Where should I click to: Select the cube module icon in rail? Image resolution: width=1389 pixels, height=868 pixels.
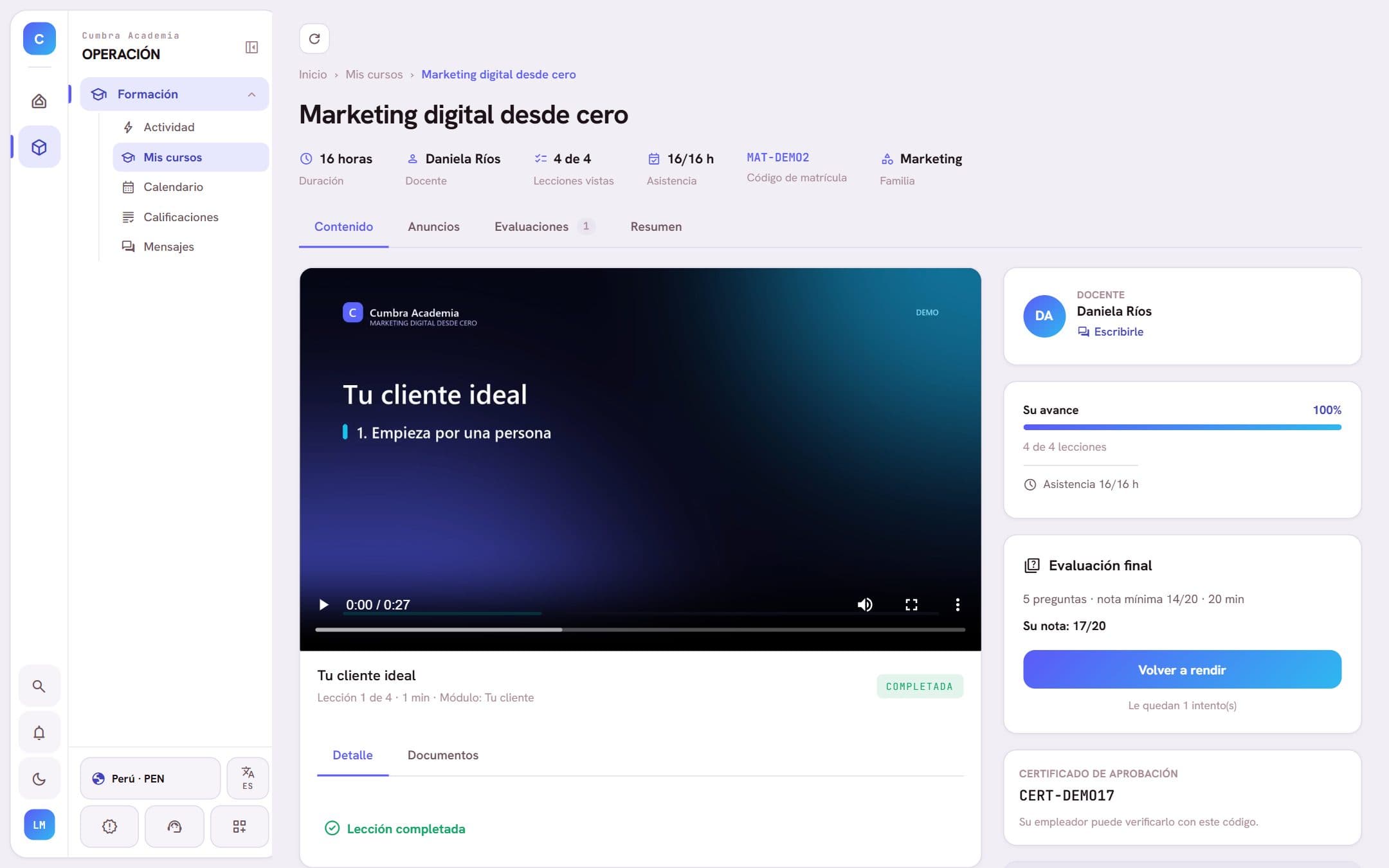pyautogui.click(x=39, y=147)
